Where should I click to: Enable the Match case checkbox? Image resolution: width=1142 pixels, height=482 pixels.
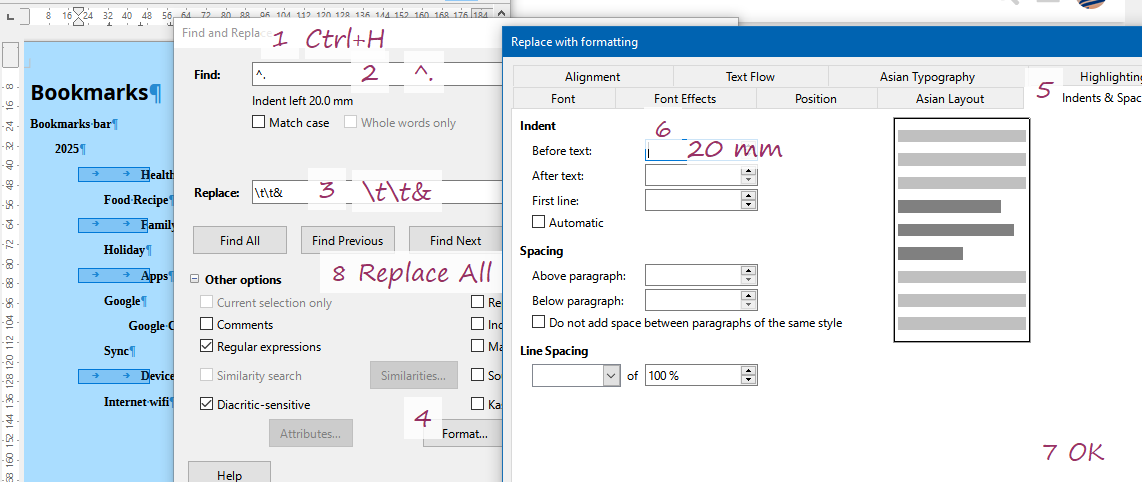(x=260, y=123)
